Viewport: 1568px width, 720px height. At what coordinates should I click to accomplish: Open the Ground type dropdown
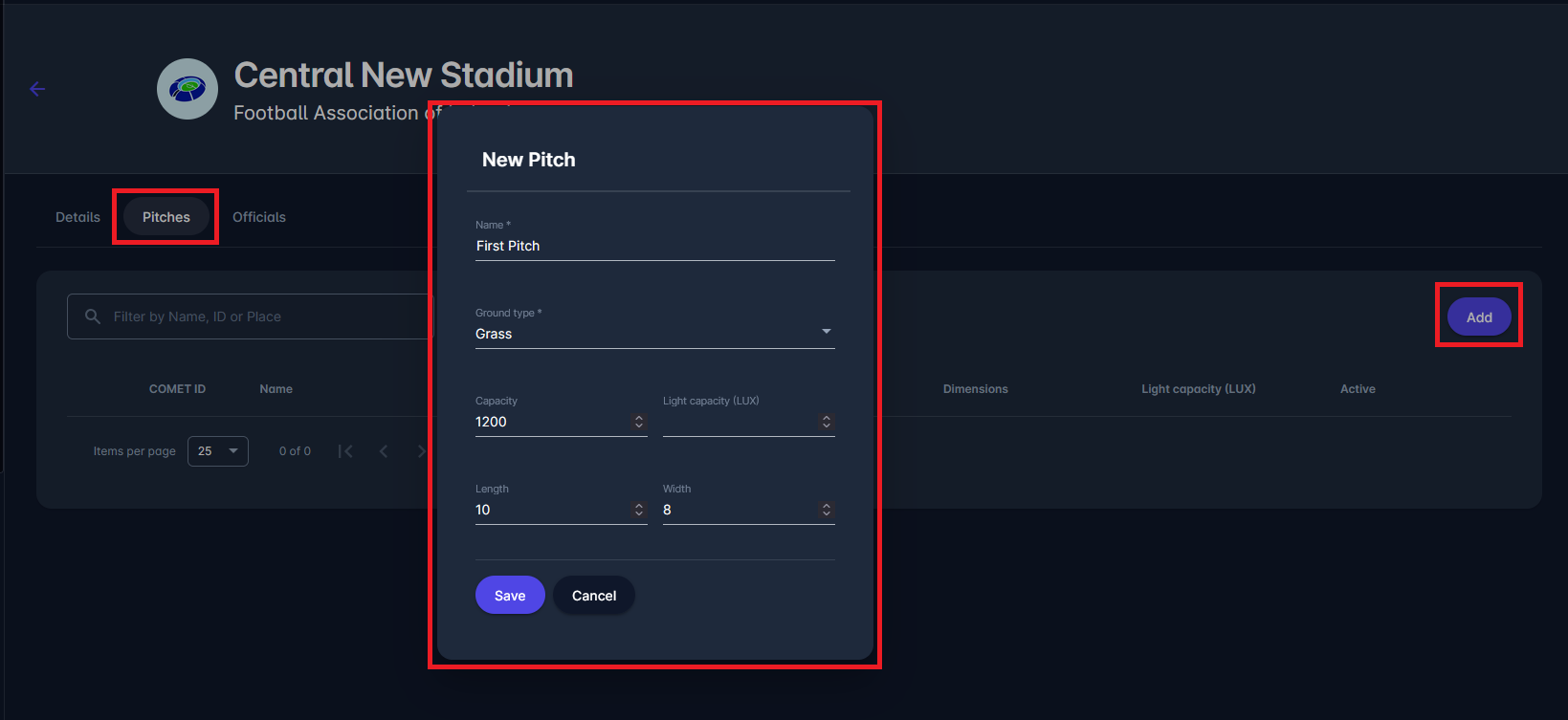point(654,333)
